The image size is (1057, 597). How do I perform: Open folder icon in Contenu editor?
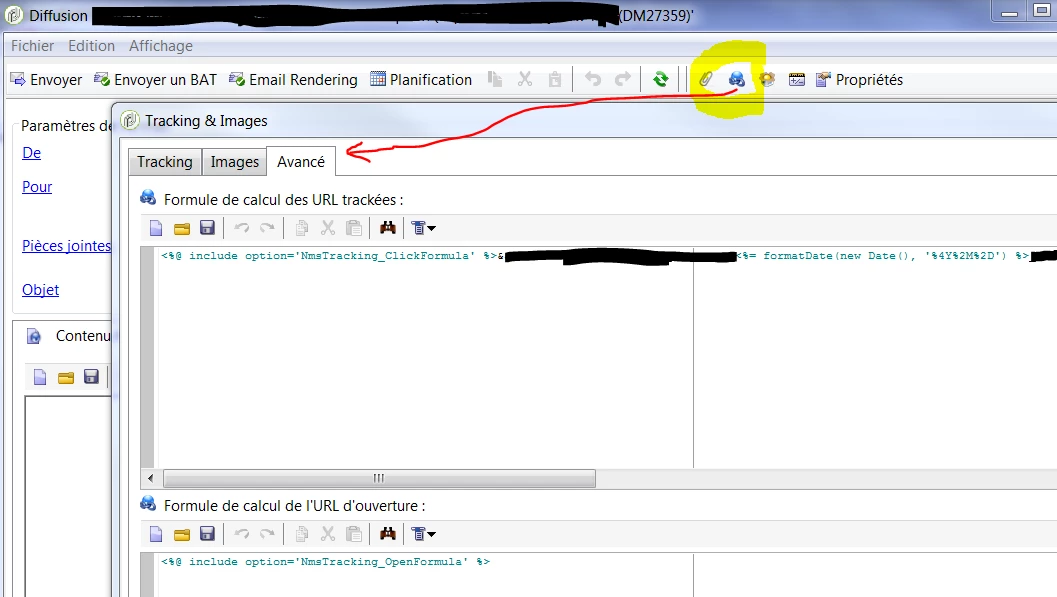coord(65,377)
